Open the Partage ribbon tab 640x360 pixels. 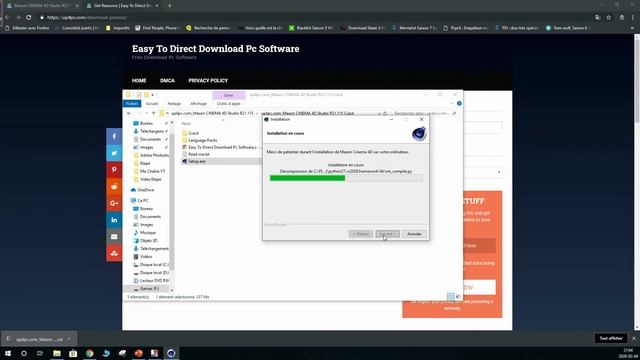[x=174, y=104]
